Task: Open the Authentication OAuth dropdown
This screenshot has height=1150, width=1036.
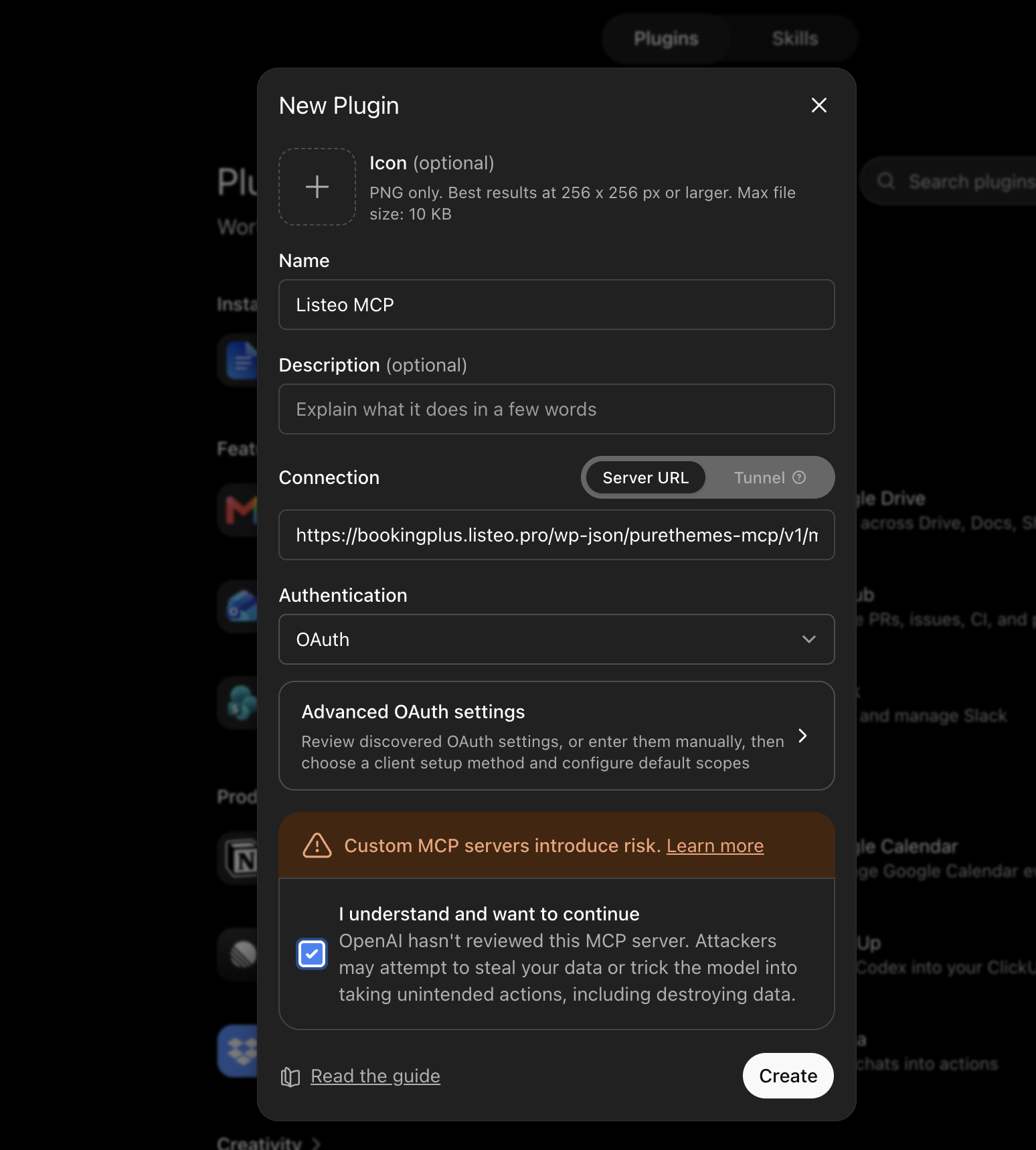Action: pos(557,639)
